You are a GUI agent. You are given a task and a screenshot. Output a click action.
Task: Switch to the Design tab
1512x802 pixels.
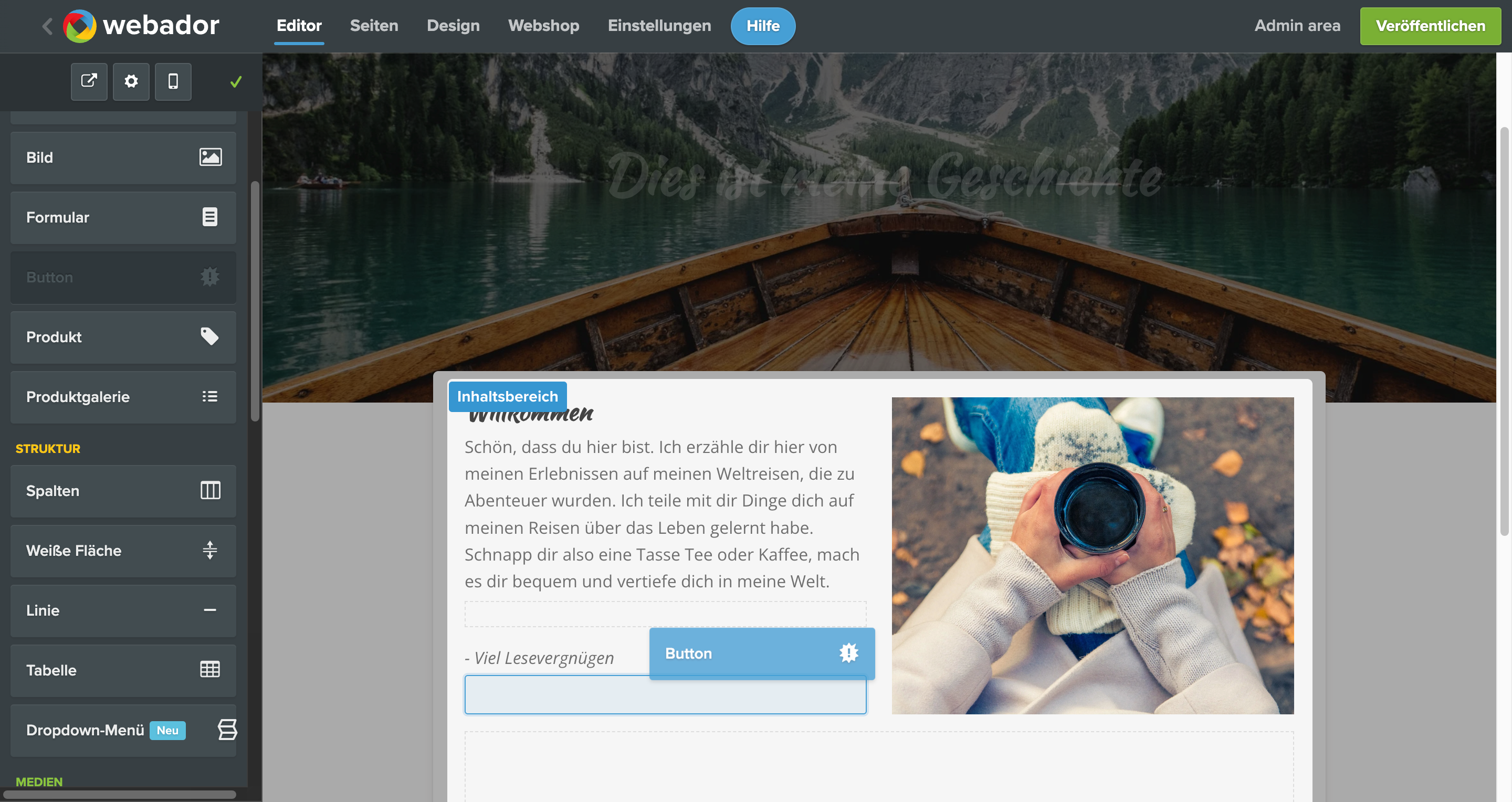(453, 26)
